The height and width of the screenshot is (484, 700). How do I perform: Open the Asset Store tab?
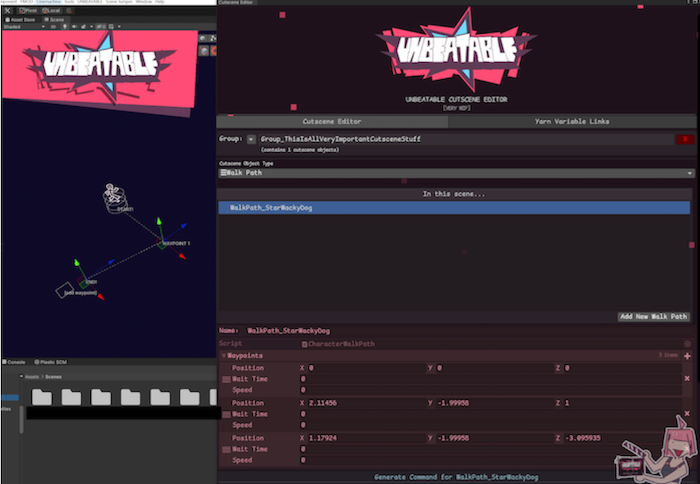(20, 20)
